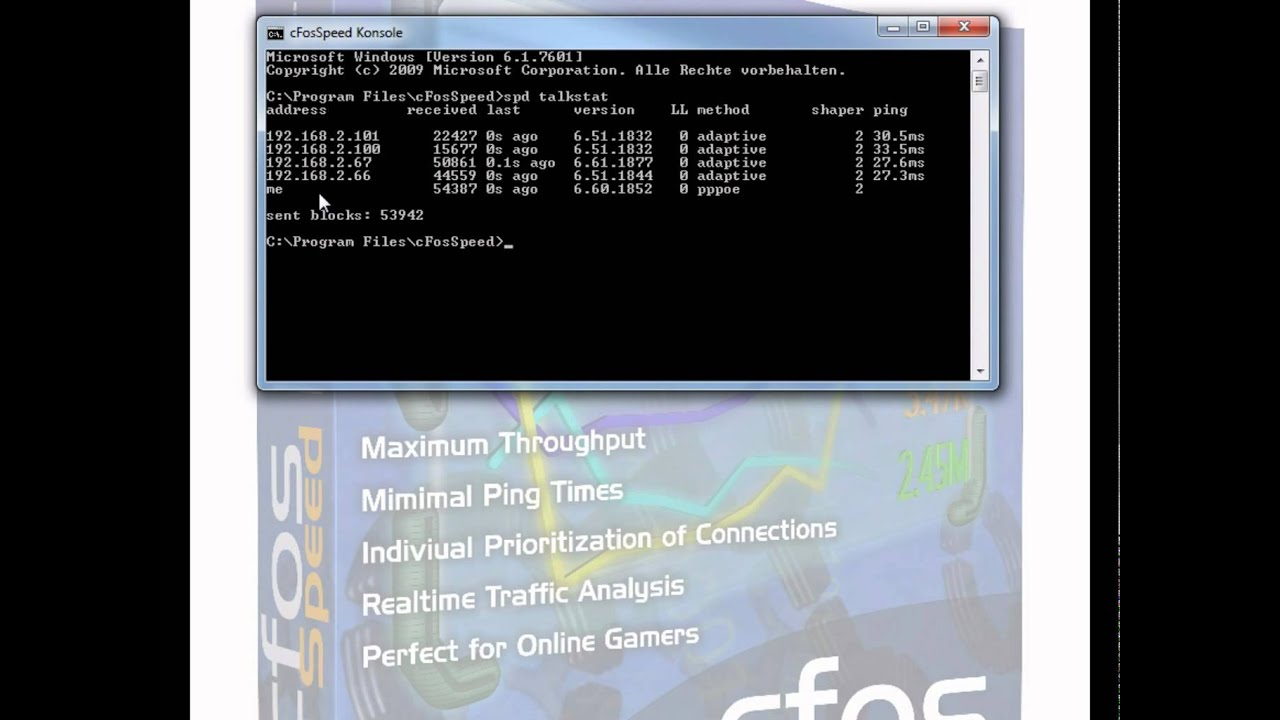
Task: Click the 'spd talkstat' command text
Action: click(x=556, y=97)
